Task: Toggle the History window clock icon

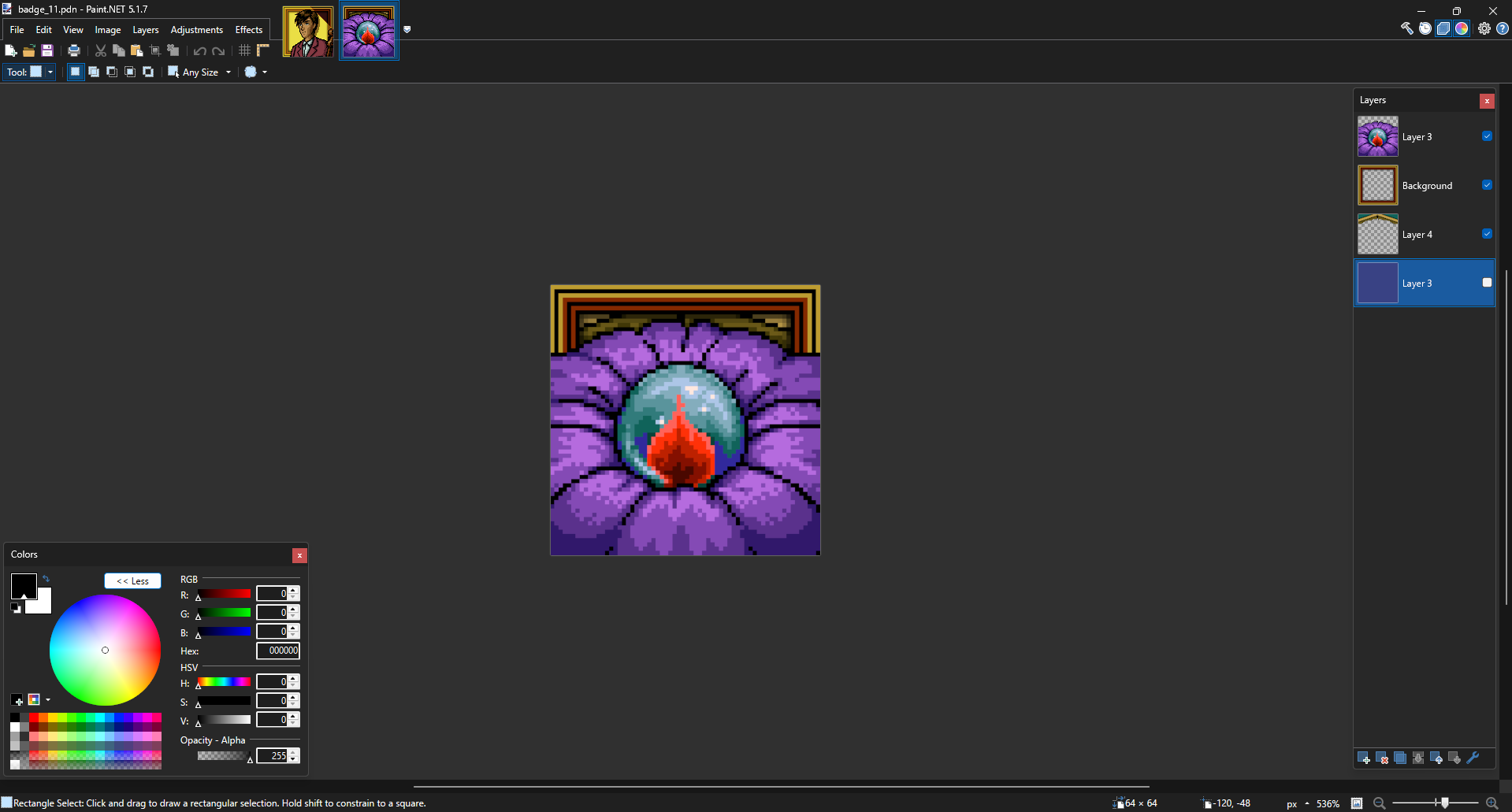Action: [x=1425, y=28]
